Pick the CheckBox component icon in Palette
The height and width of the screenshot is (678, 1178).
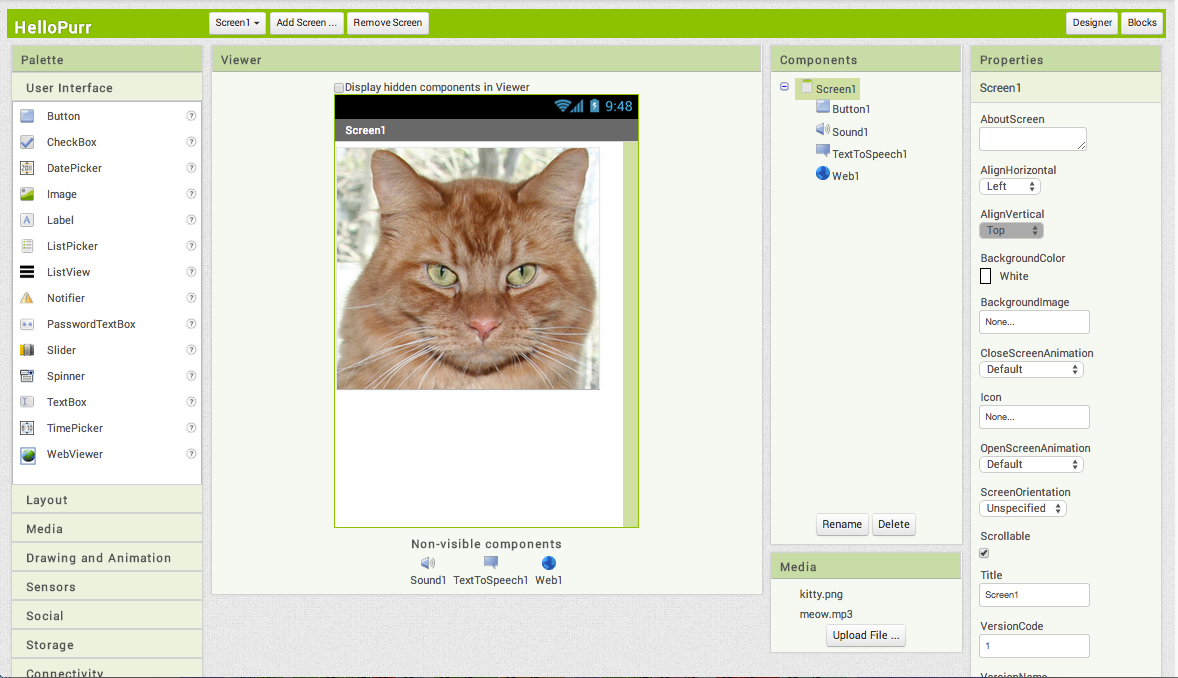(27, 142)
